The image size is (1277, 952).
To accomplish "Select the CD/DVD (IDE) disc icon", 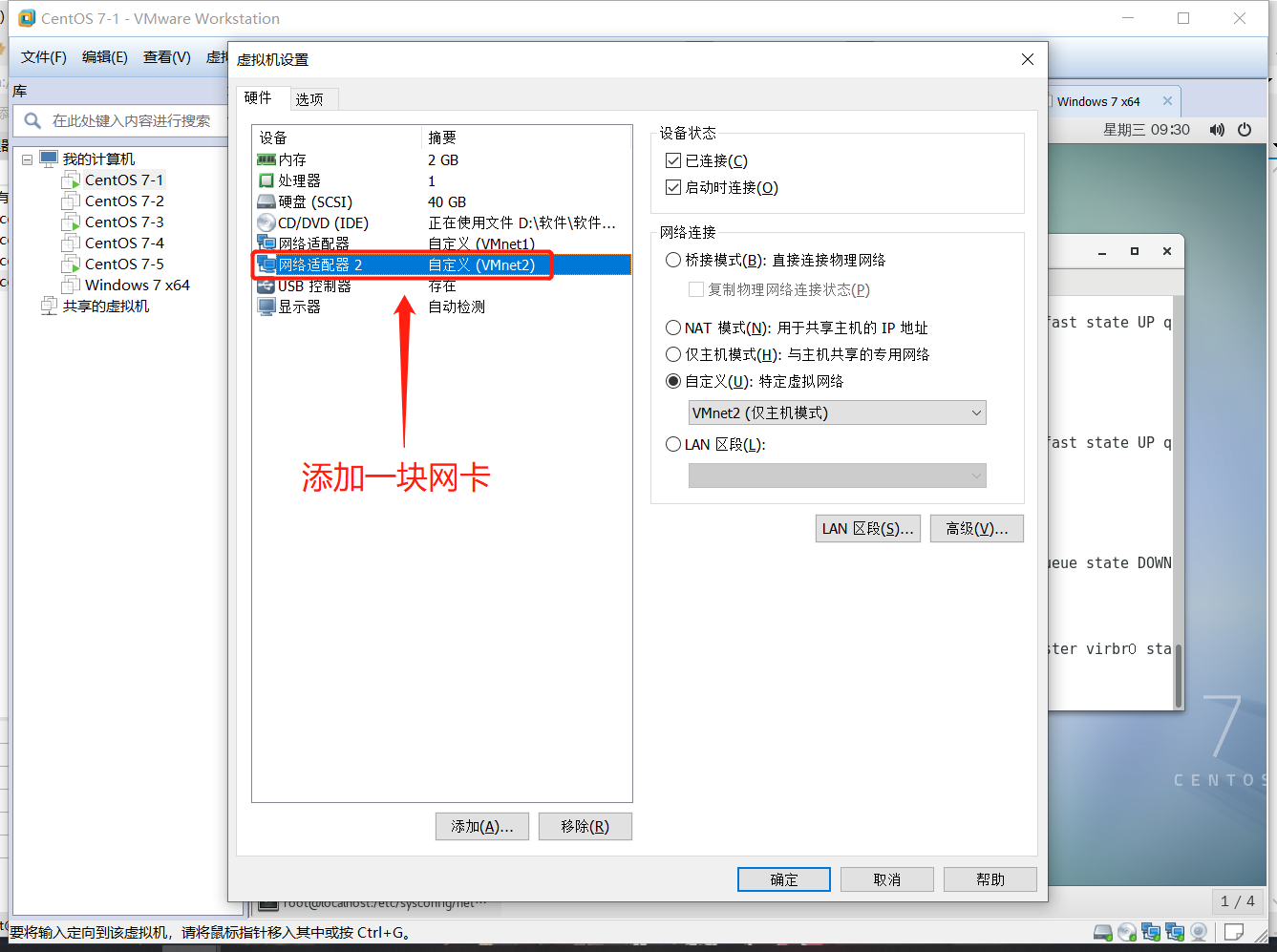I will pyautogui.click(x=266, y=222).
